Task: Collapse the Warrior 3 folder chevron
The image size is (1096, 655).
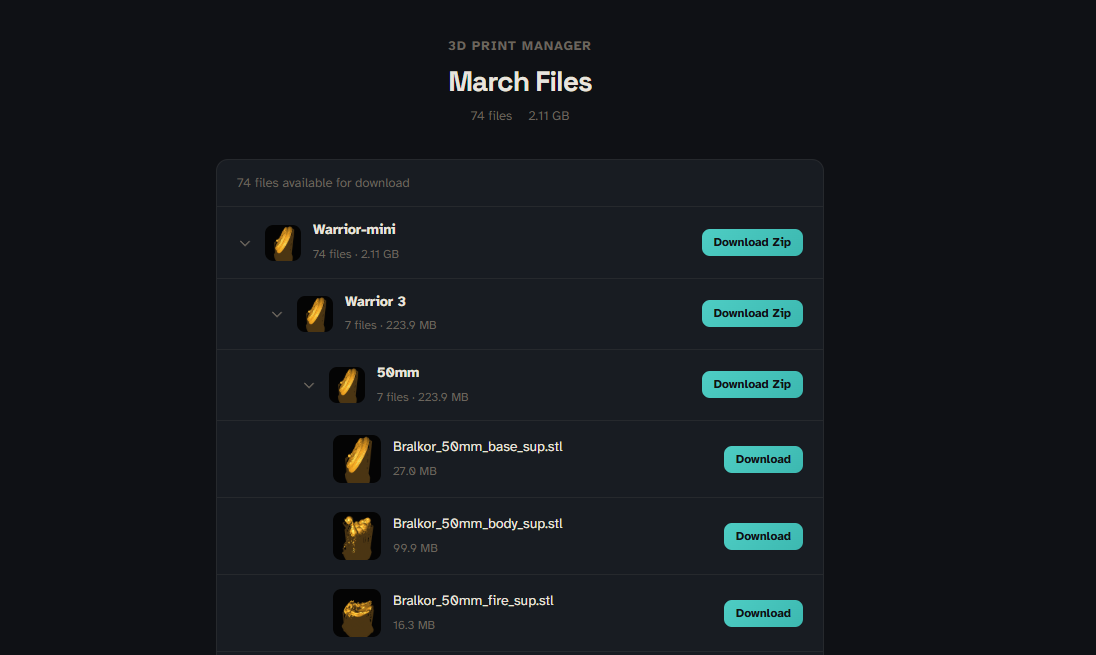Action: [x=277, y=314]
